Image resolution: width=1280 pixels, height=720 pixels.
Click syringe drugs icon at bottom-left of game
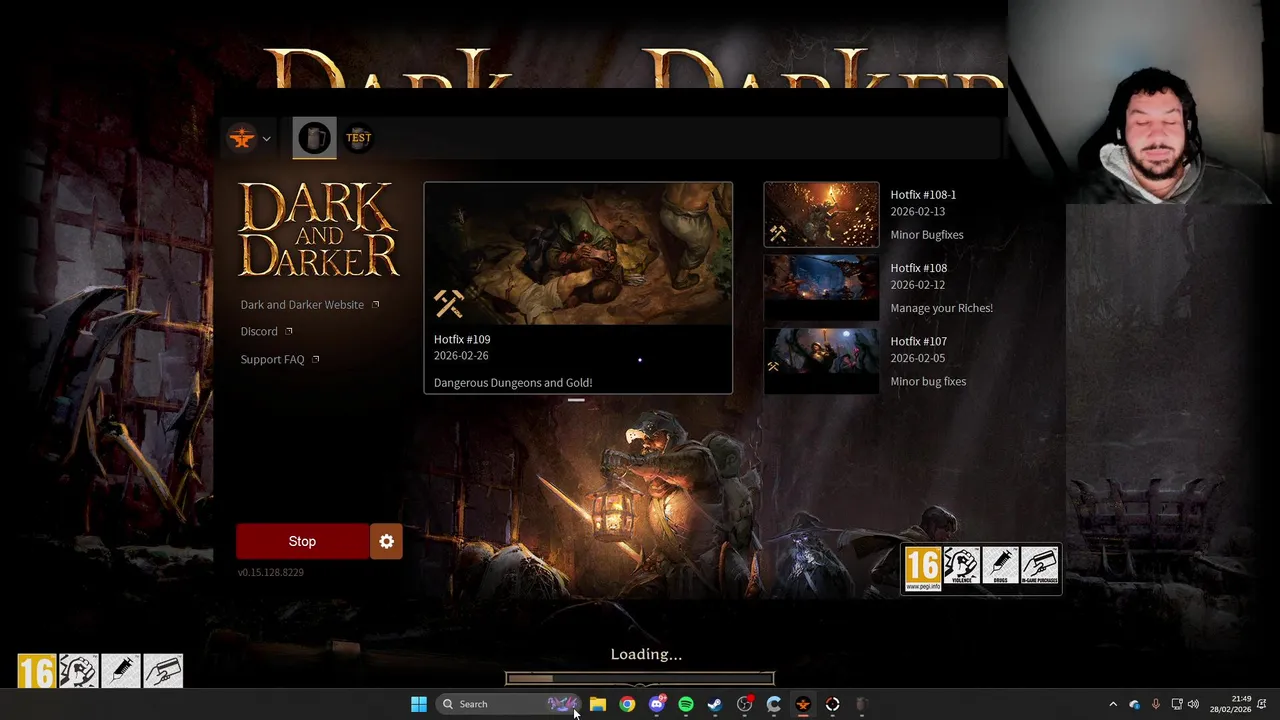[x=121, y=671]
